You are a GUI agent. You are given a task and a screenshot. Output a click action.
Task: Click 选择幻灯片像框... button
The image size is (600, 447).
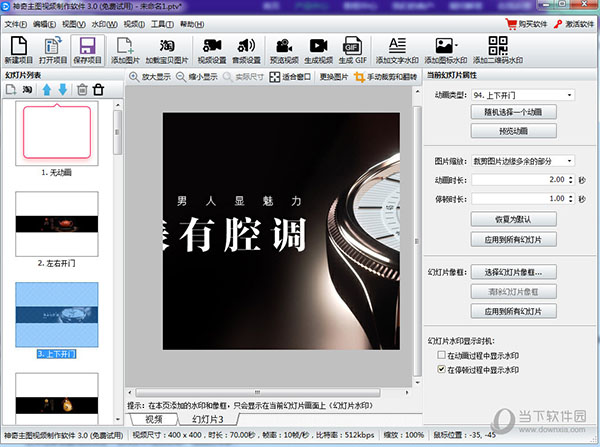coord(514,272)
